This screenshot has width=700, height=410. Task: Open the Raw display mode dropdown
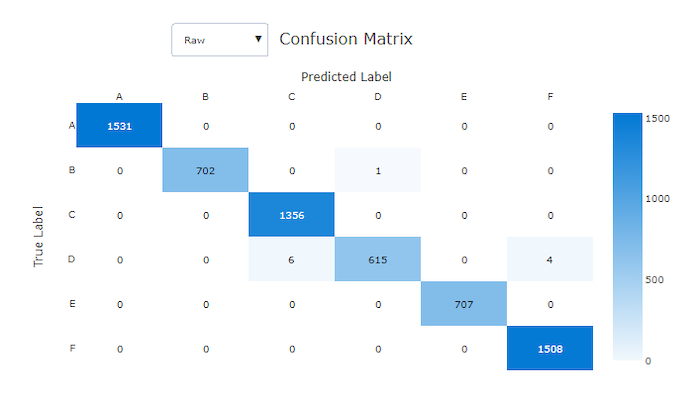pyautogui.click(x=220, y=39)
